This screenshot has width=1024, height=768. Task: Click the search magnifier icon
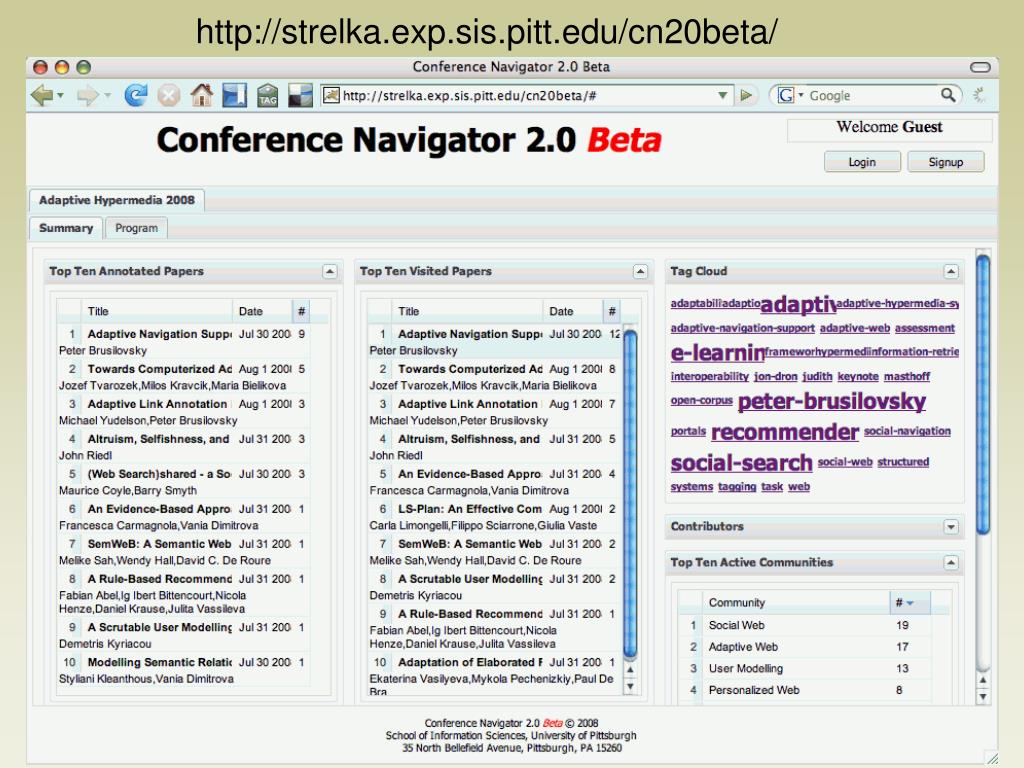[x=948, y=95]
